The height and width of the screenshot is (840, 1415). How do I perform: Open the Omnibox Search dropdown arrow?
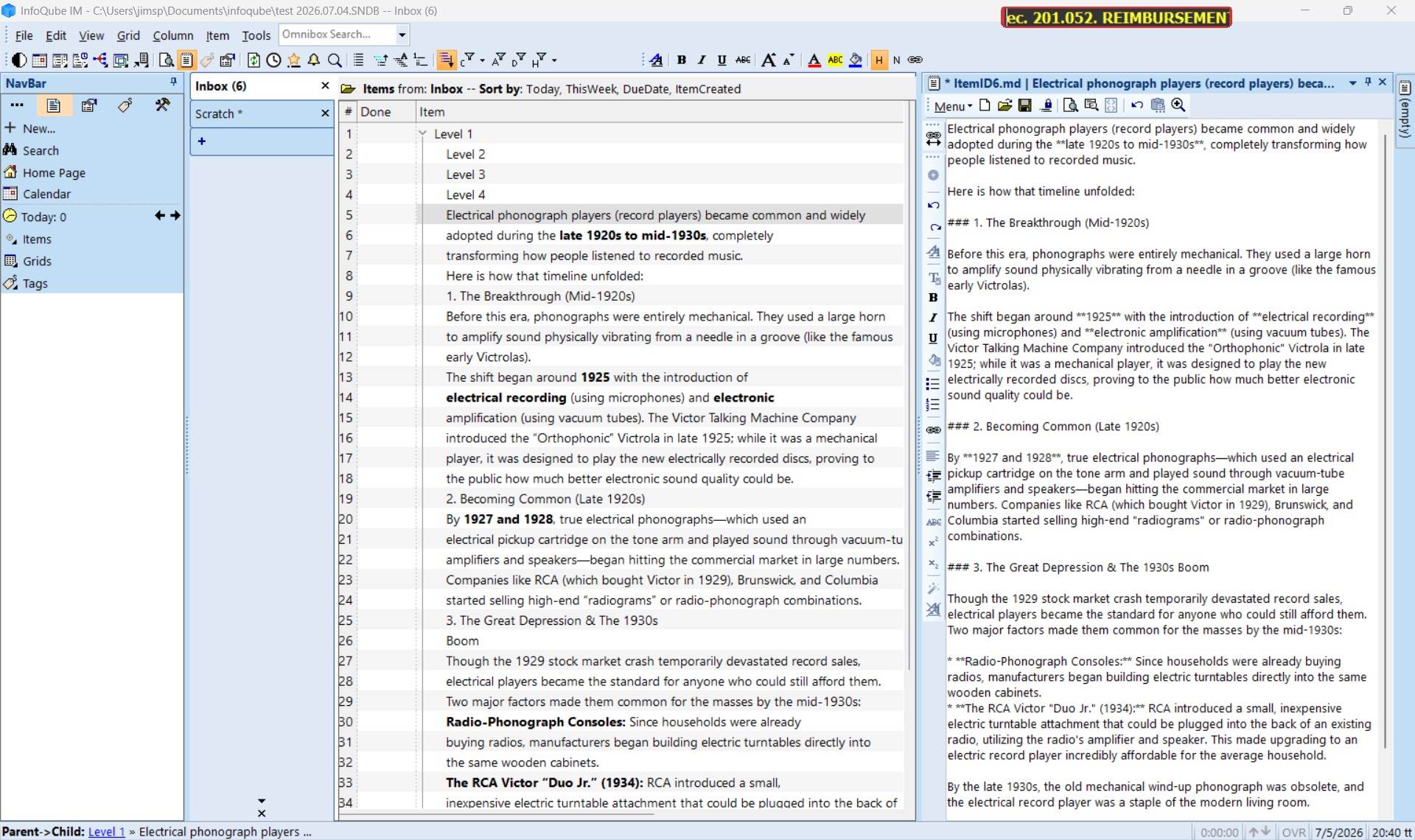402,35
